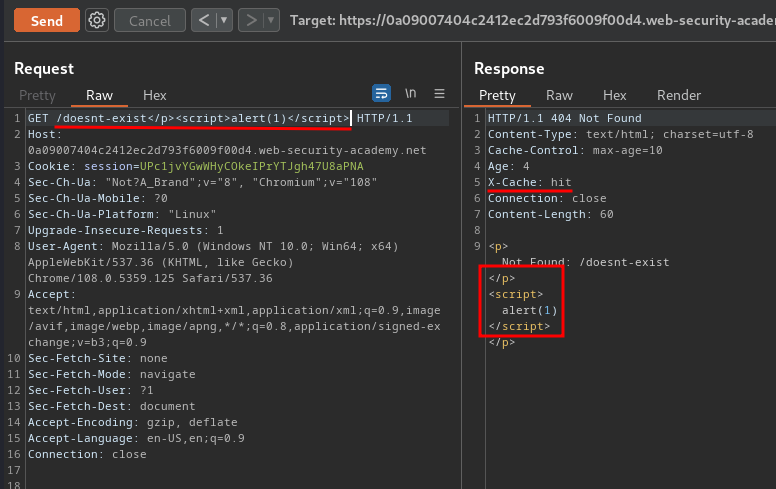Click X-Cache: hit response header
The image size is (776, 489).
click(530, 182)
